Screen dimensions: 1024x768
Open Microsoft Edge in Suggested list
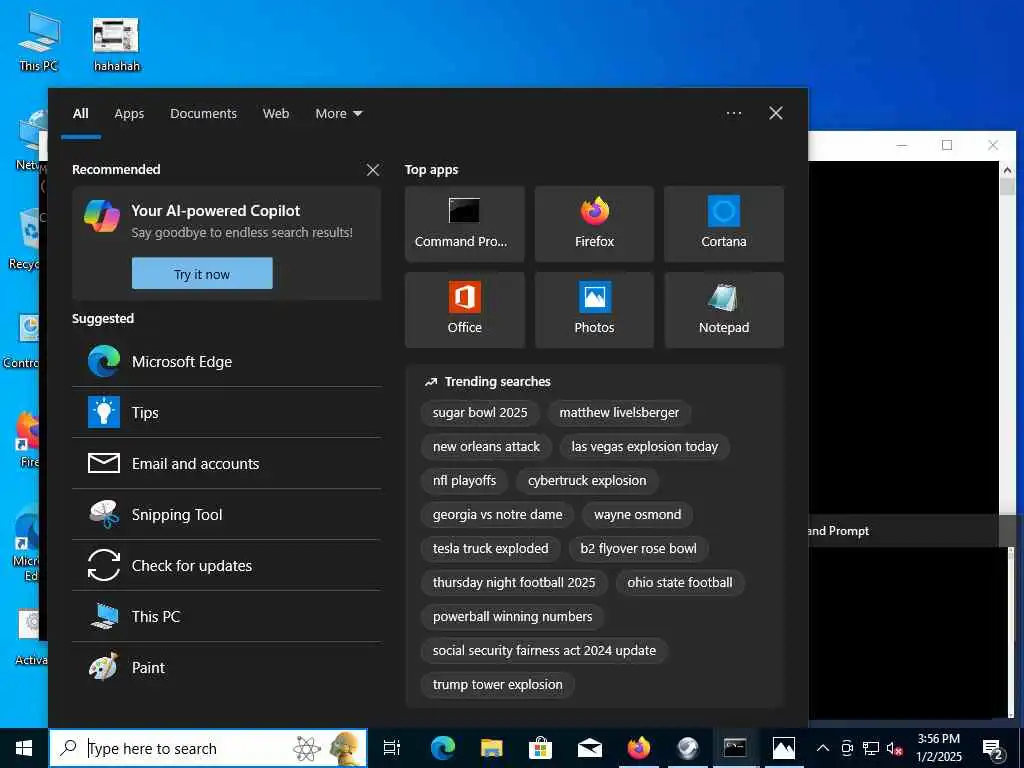click(226, 362)
